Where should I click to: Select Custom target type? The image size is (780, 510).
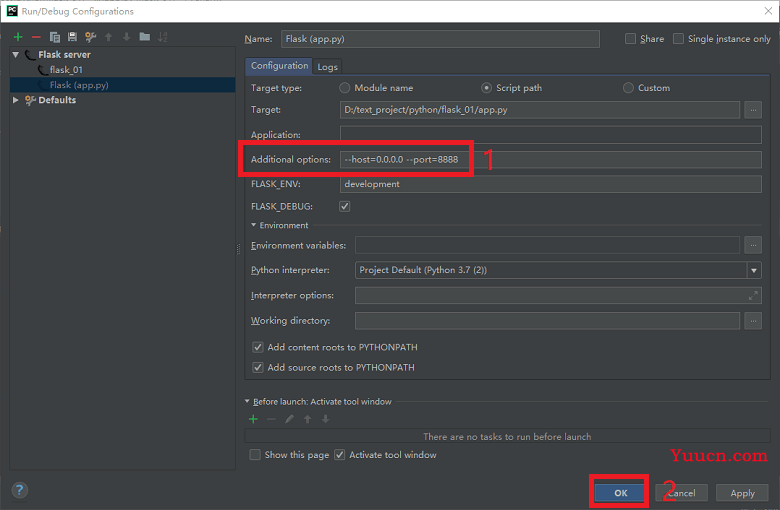point(628,88)
